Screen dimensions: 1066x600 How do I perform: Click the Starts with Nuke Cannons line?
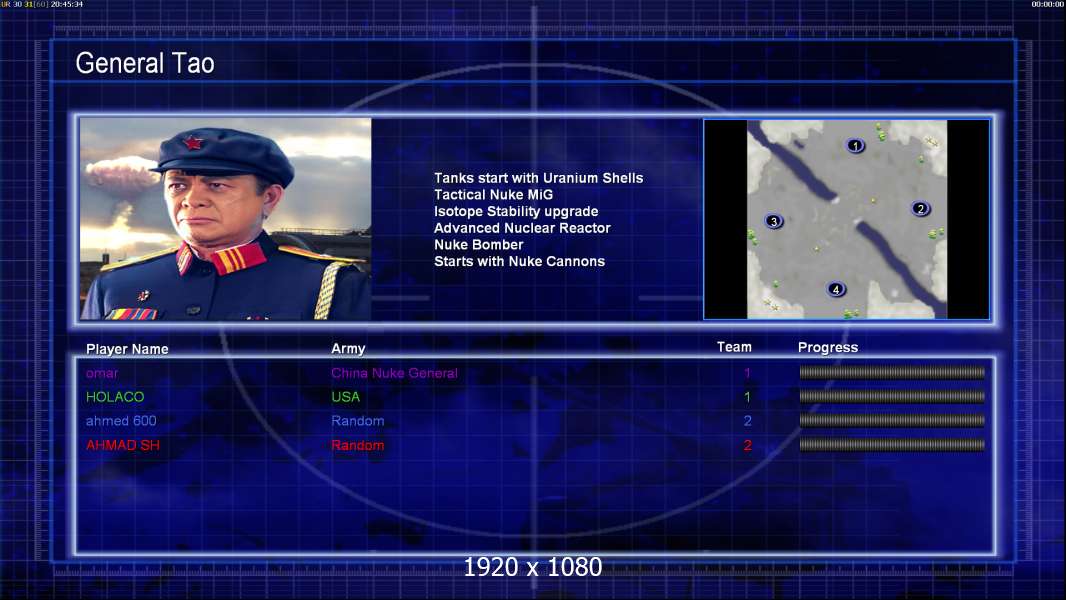pos(519,261)
